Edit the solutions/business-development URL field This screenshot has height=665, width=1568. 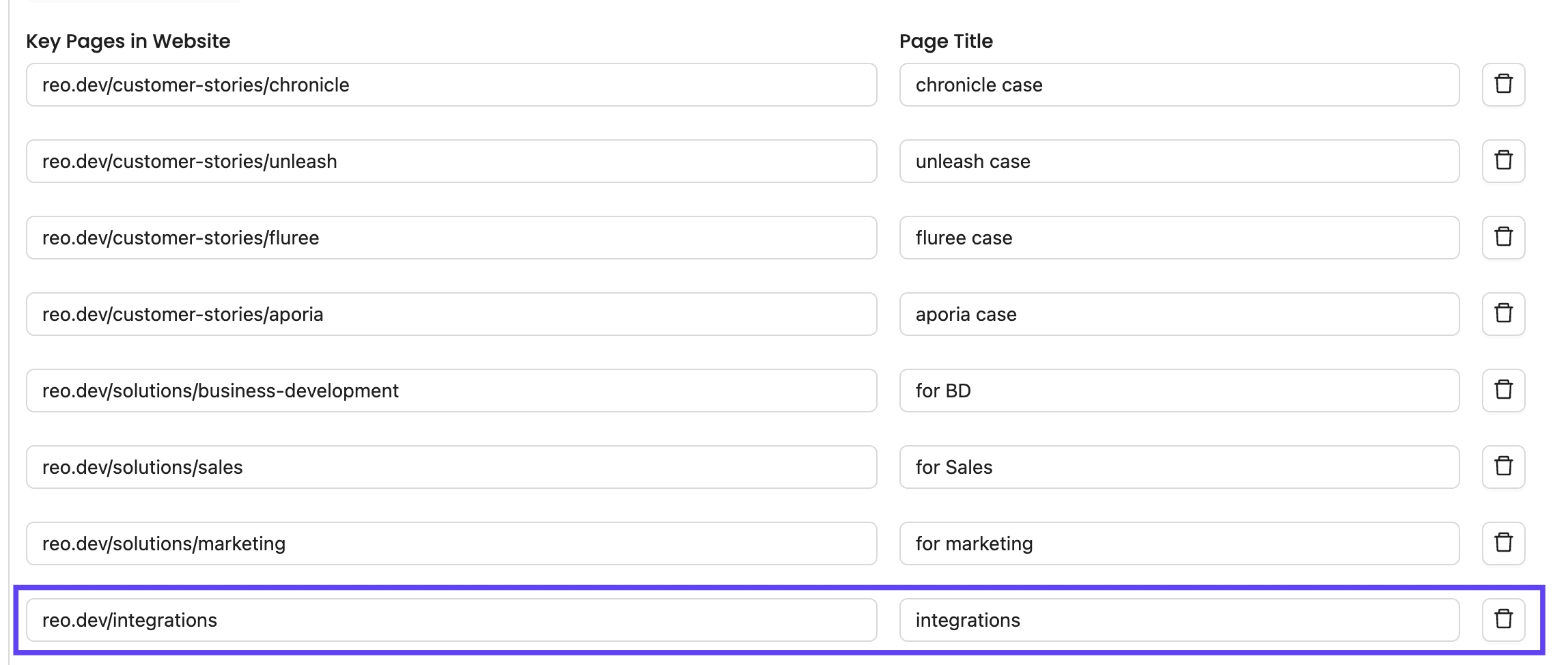(451, 391)
